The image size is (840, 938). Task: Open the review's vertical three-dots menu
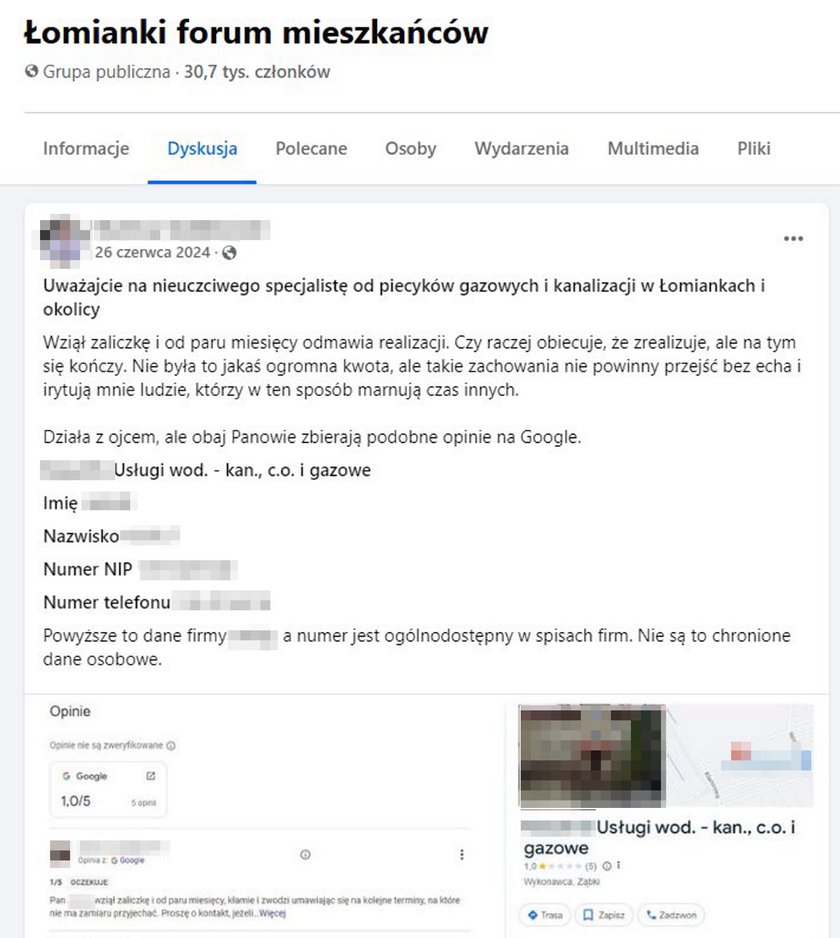pyautogui.click(x=461, y=854)
